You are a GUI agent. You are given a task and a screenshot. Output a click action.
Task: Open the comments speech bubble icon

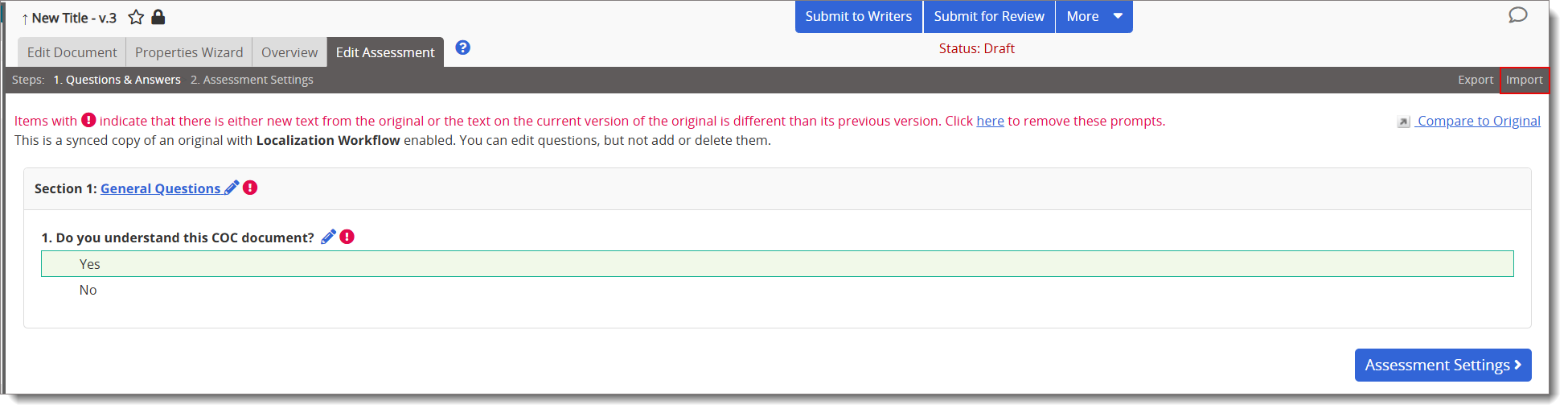tap(1517, 15)
